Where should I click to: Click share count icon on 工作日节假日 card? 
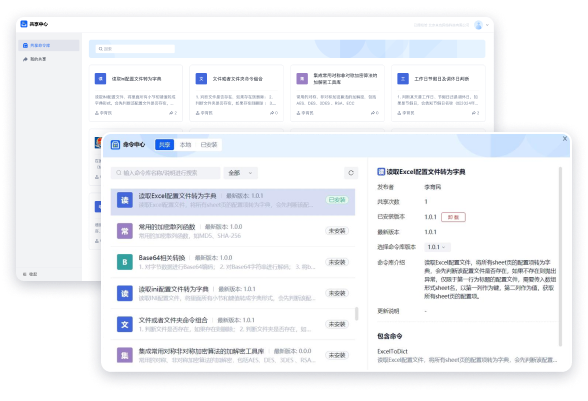pyautogui.click(x=474, y=113)
